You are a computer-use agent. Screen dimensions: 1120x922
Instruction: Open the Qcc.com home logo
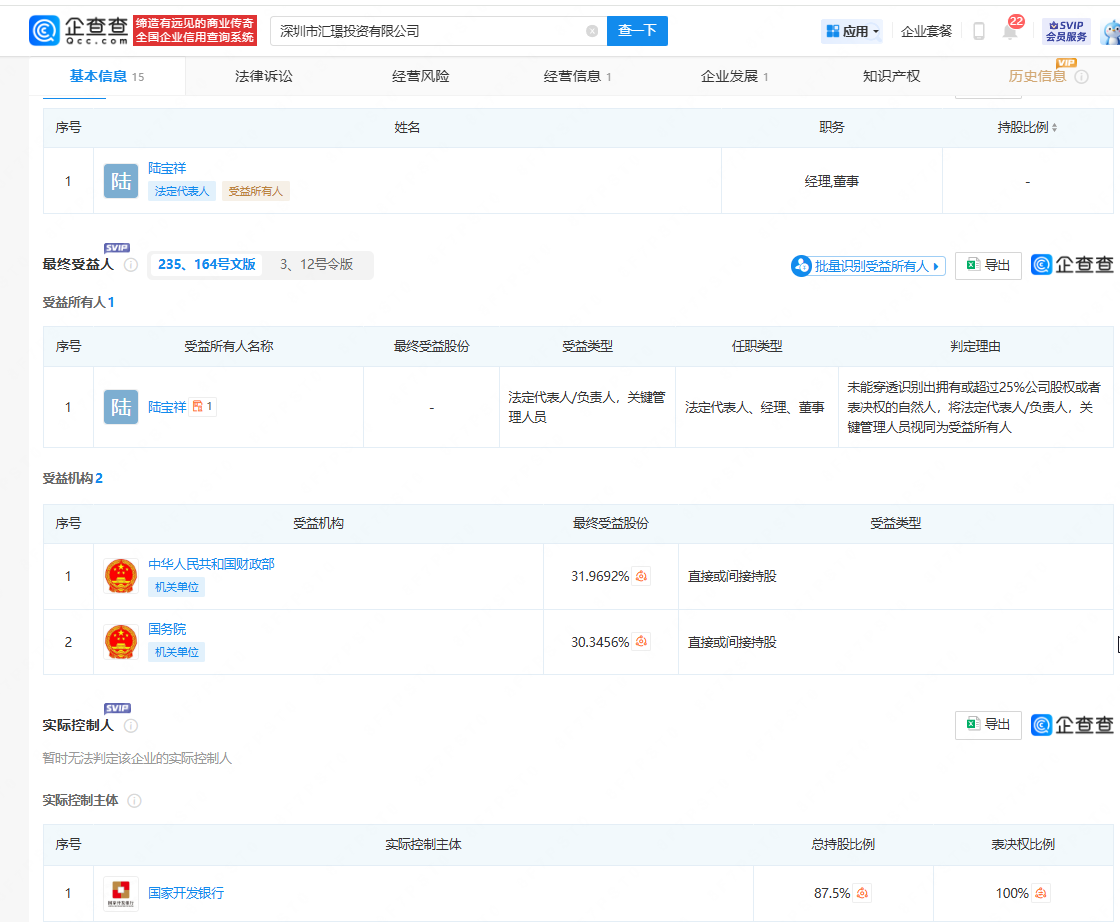[x=79, y=31]
